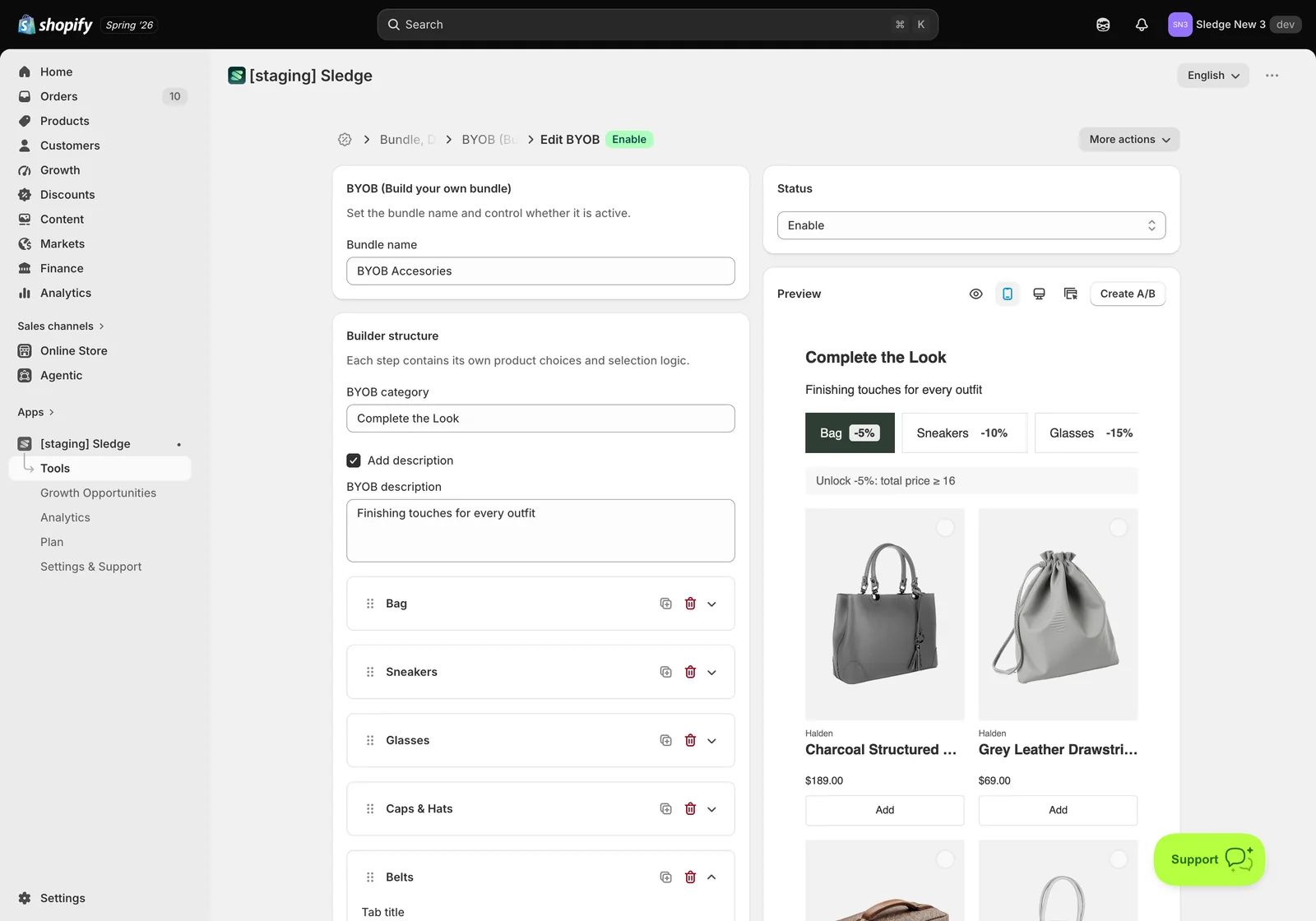
Task: Delete the Sneakers step
Action: 690,672
